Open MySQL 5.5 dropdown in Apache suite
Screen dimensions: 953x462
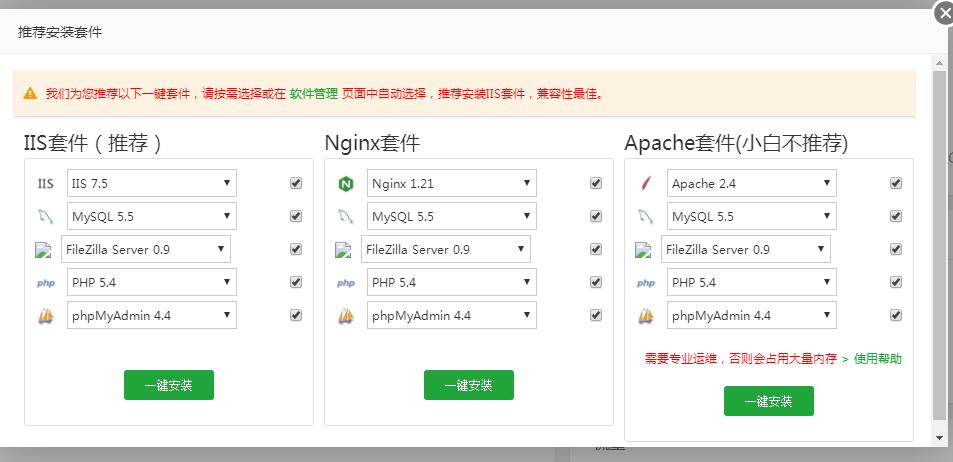[752, 216]
